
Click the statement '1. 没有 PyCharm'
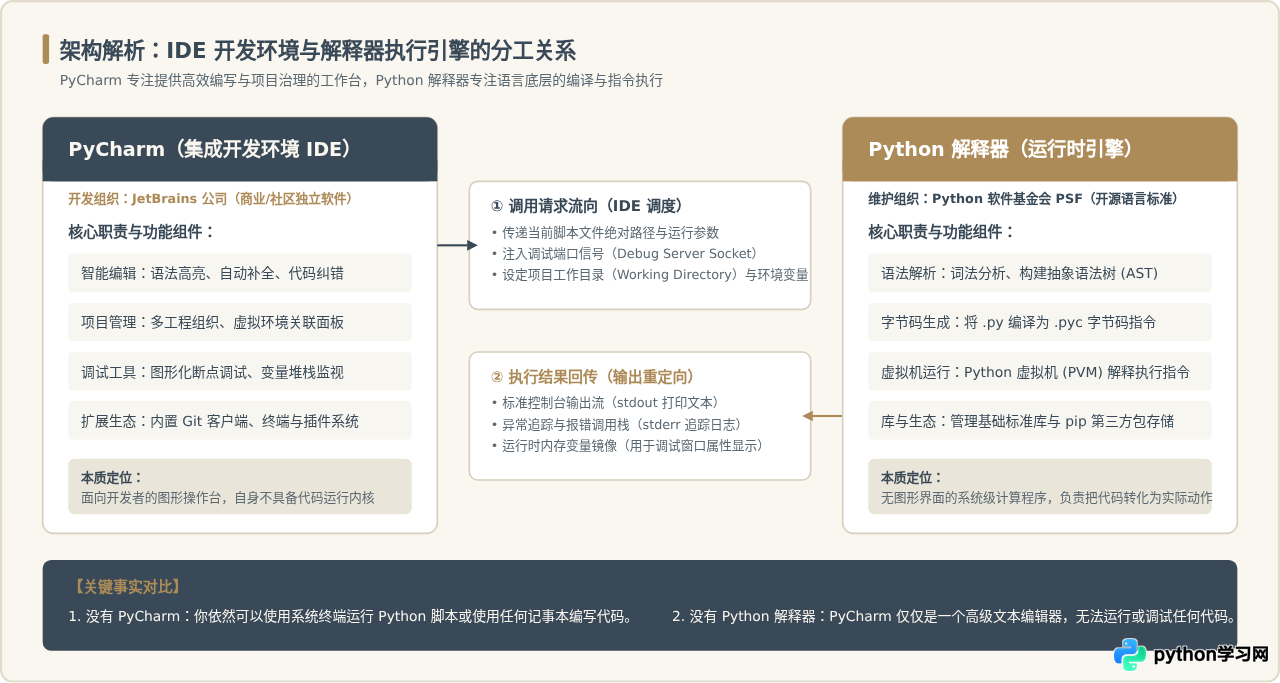350,616
